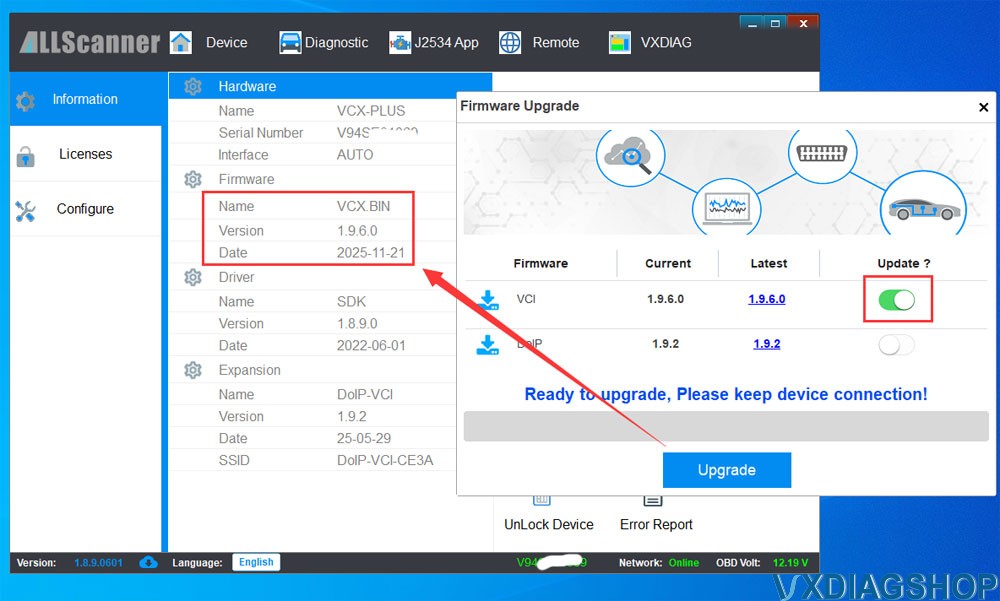Click the Information gear icon in sidebar
1000x601 pixels.
[26, 100]
